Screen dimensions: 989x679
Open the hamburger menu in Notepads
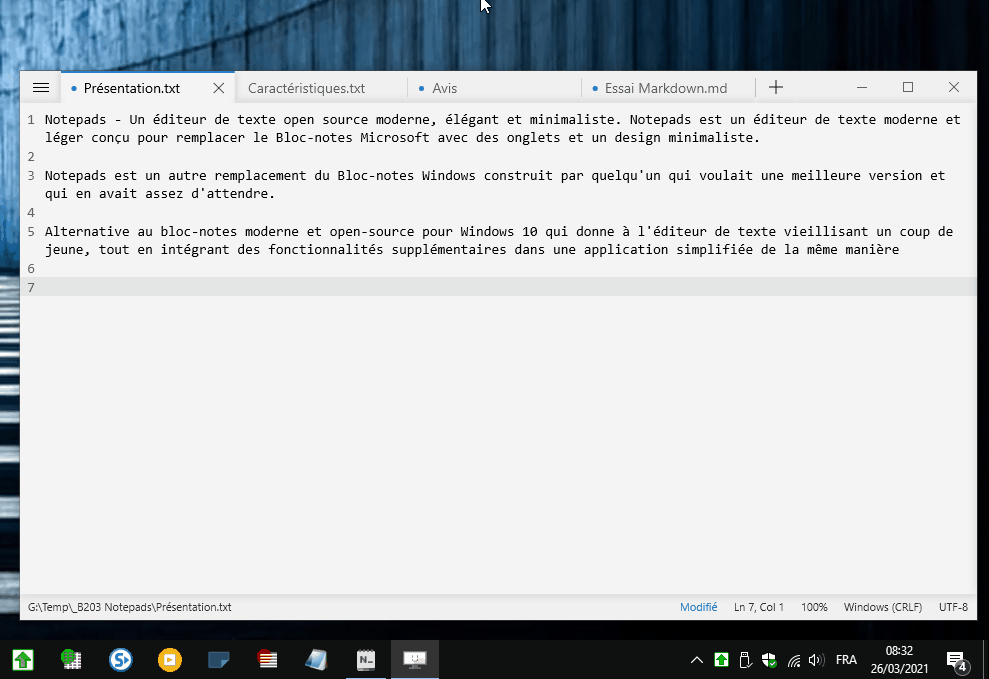coord(41,88)
